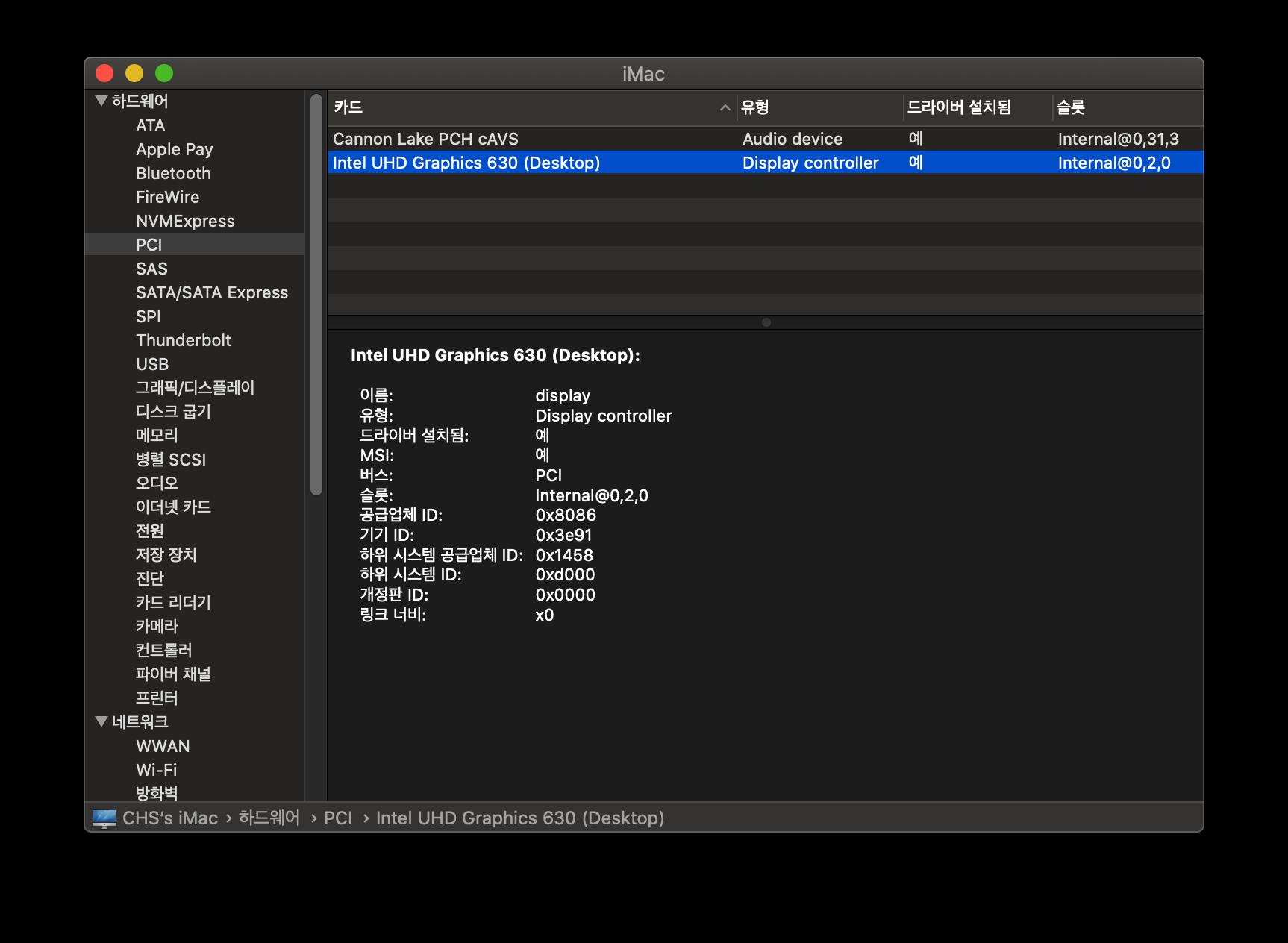Click the iMac computer icon in path bar

[104, 818]
